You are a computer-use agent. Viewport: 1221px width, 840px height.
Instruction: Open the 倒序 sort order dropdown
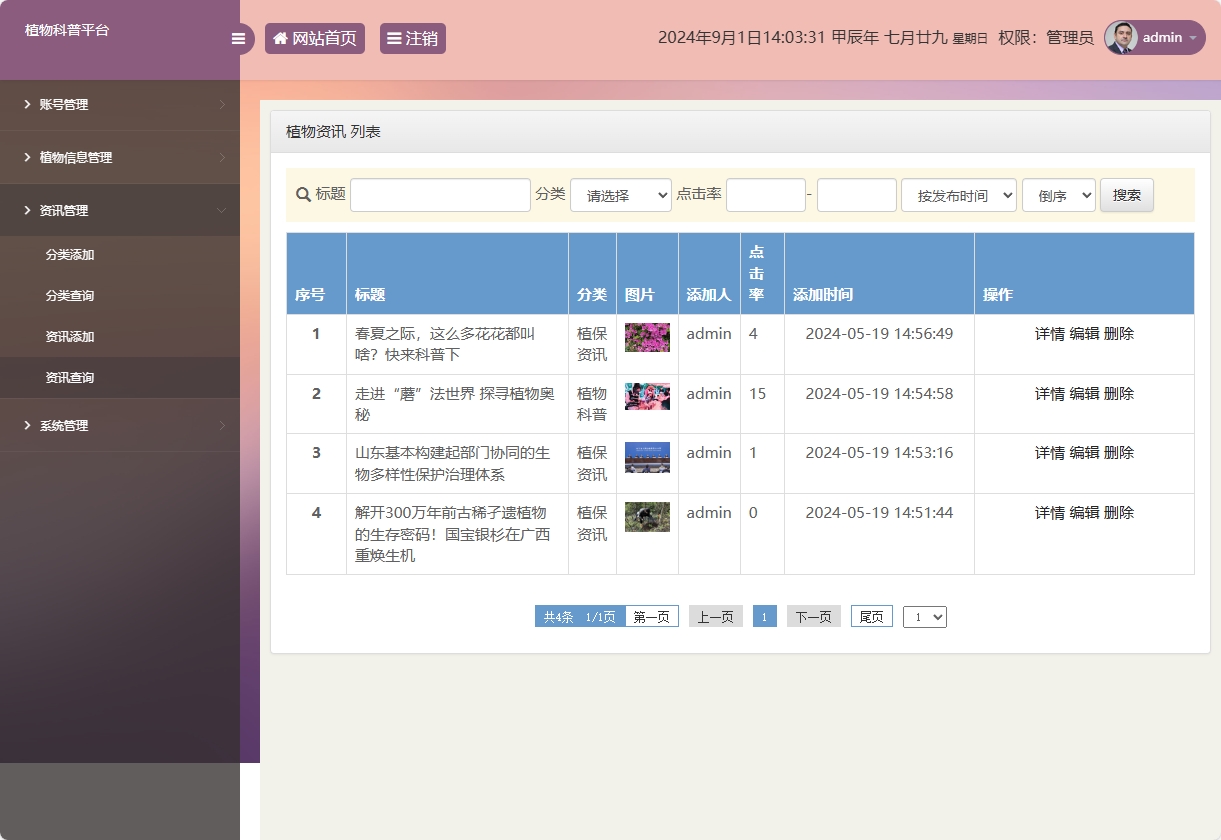coord(1058,196)
